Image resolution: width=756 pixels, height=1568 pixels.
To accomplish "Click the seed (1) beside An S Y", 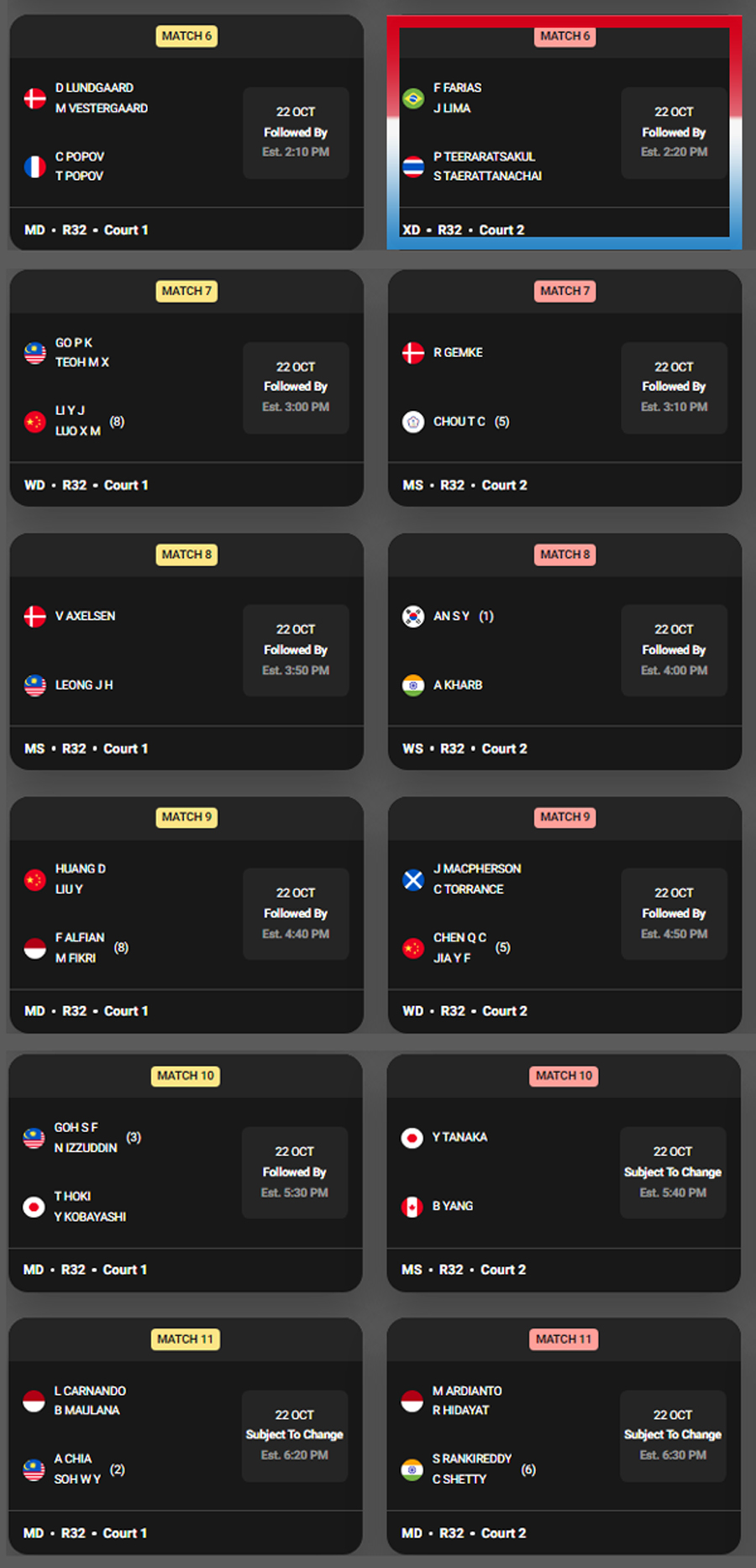I will (x=486, y=616).
